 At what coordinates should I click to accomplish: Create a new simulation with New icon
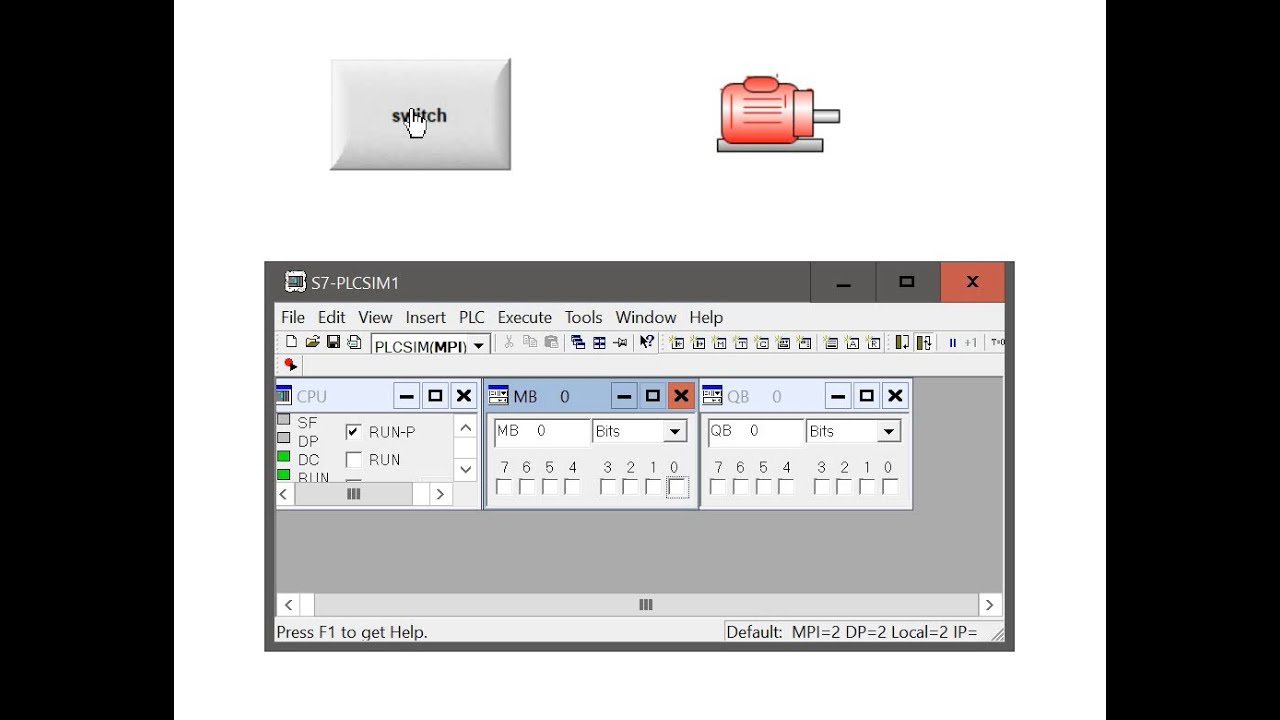point(291,342)
